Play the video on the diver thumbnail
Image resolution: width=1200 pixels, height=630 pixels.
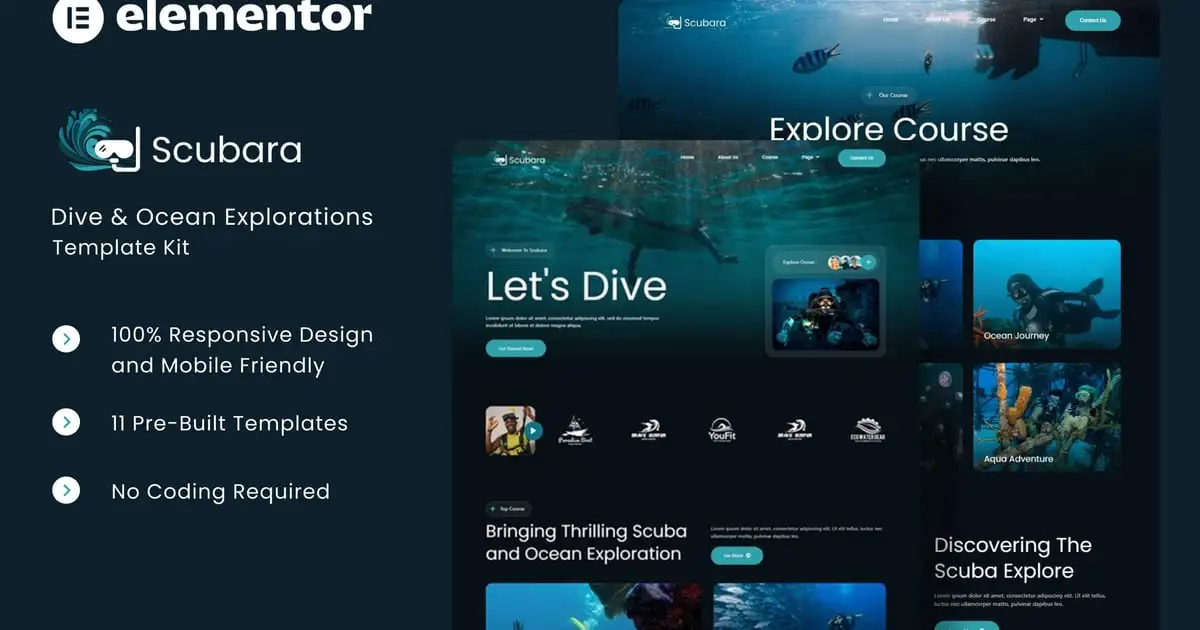(x=533, y=431)
